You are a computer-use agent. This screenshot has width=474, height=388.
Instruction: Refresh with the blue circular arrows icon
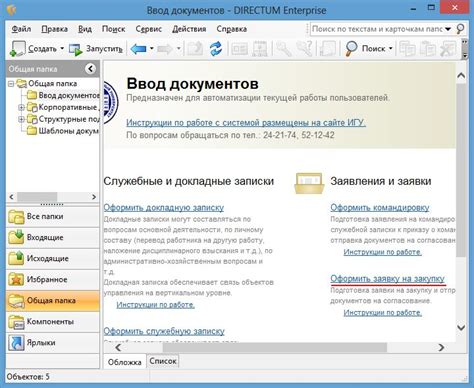click(x=216, y=49)
